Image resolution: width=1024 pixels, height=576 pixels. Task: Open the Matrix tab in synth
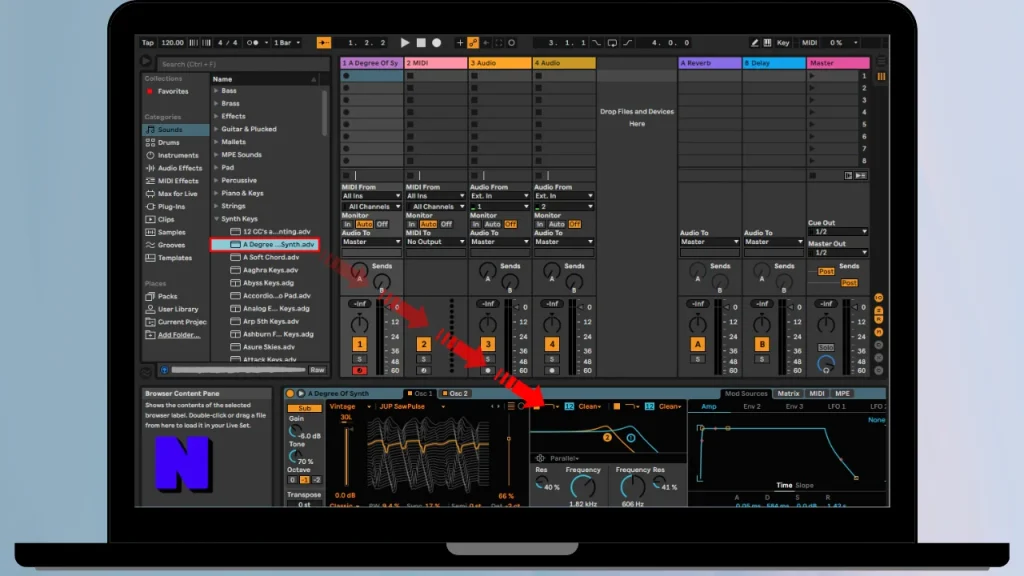[788, 393]
